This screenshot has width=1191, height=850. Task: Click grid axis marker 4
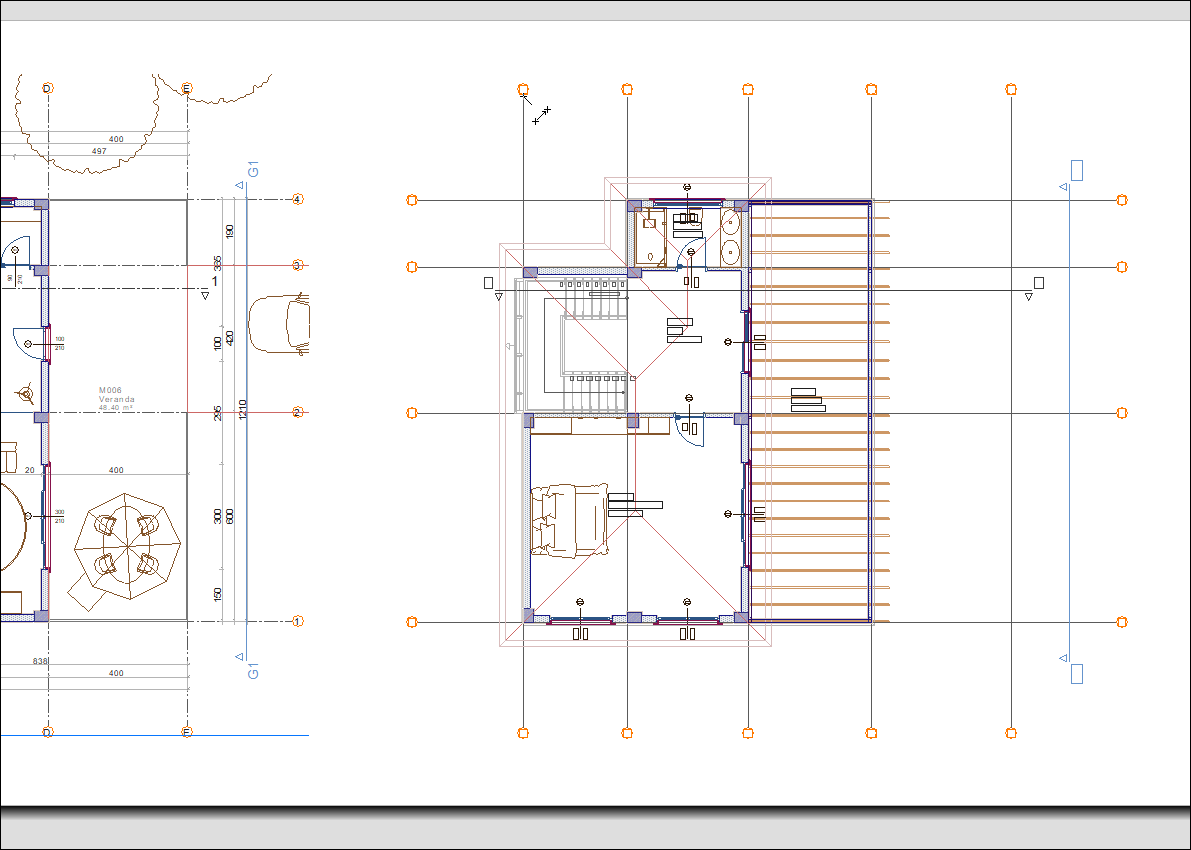297,200
